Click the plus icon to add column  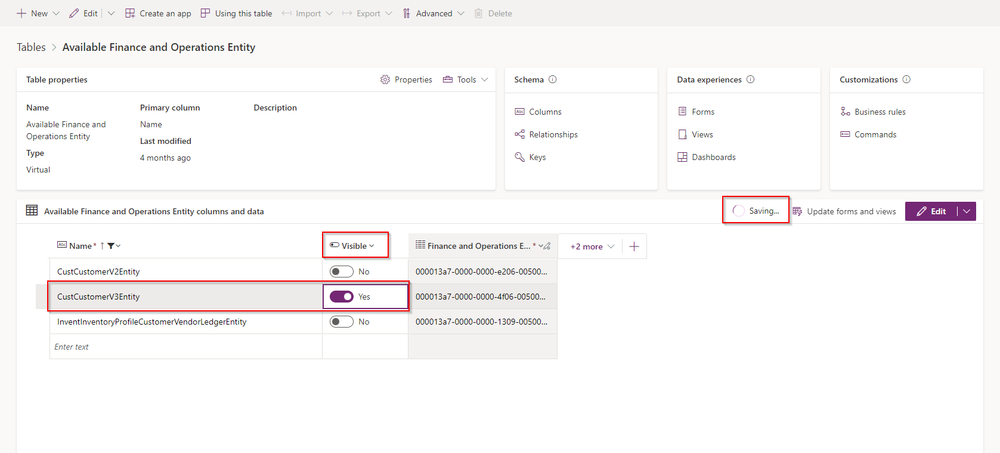tap(634, 246)
